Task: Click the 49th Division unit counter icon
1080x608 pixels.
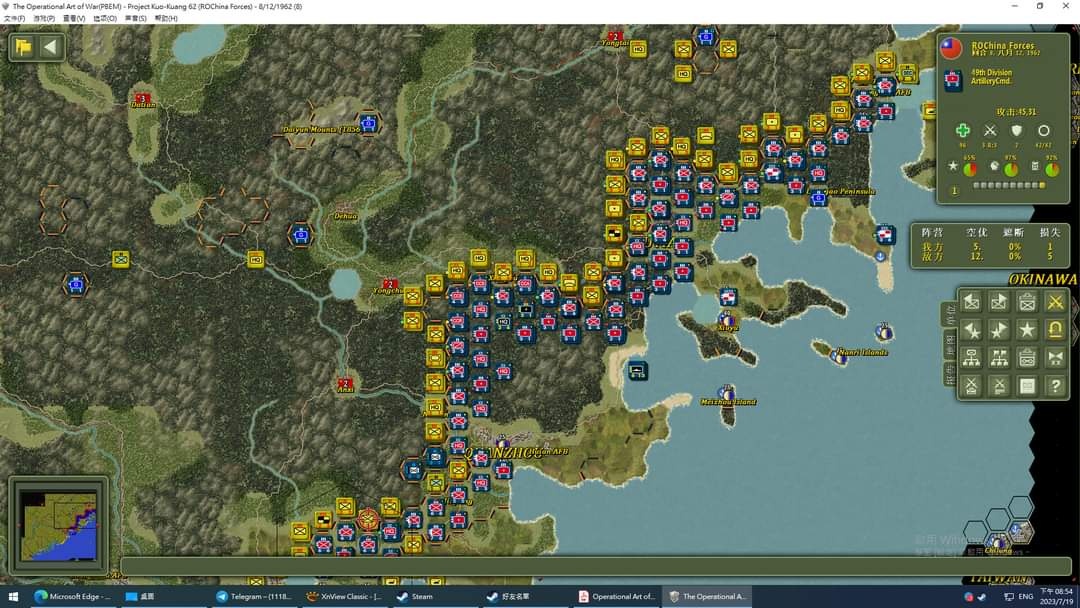Action: pos(953,80)
